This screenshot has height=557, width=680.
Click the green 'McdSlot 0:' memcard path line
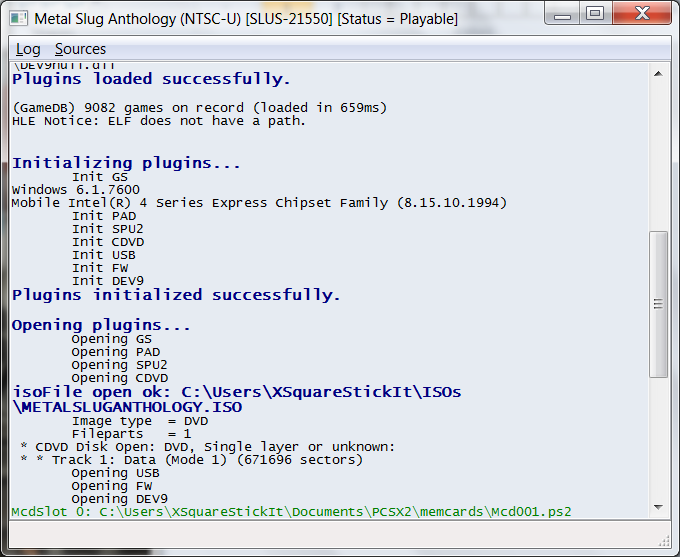click(x=291, y=512)
